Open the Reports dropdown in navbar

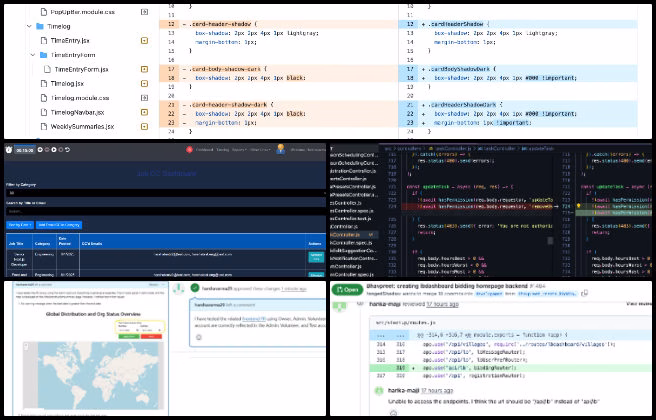coord(239,150)
